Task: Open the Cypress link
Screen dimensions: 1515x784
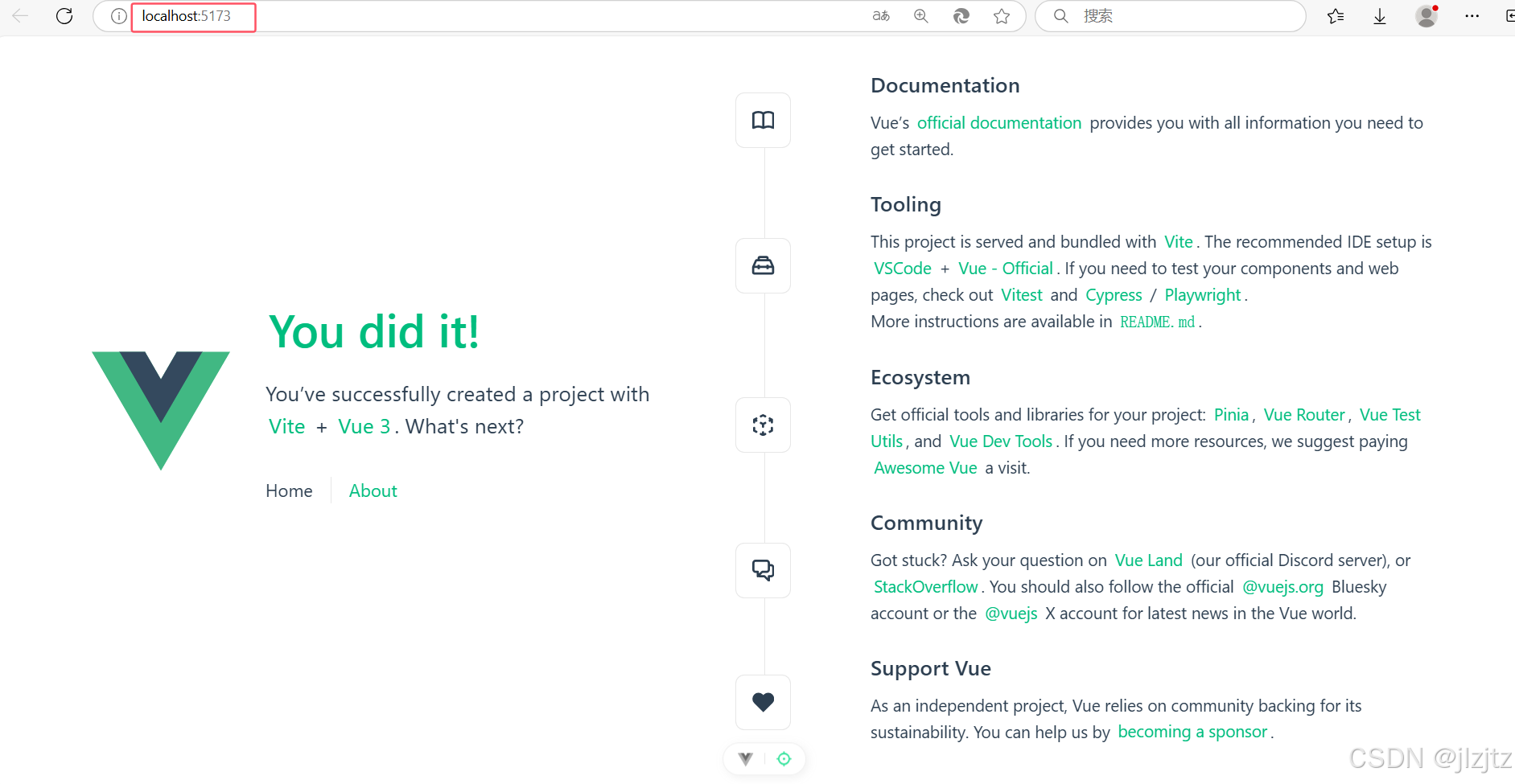Action: click(x=1114, y=295)
